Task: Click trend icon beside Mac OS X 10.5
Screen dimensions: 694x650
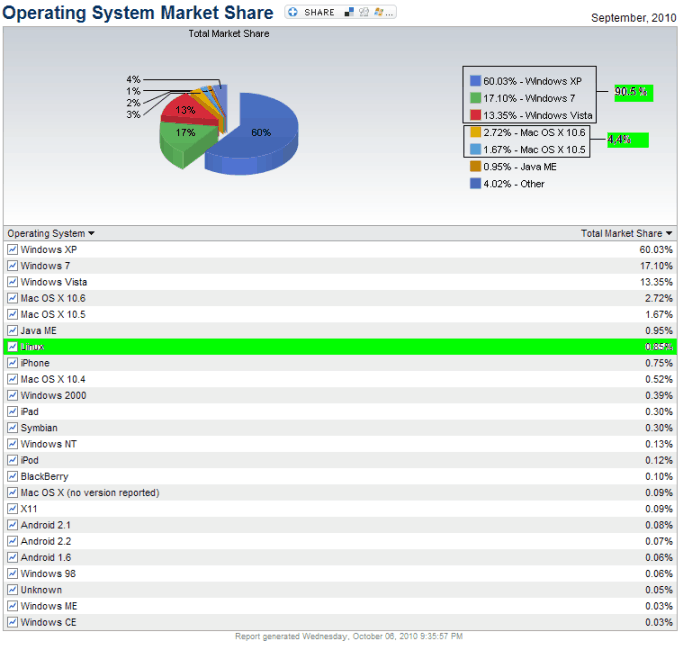Action: tap(12, 315)
